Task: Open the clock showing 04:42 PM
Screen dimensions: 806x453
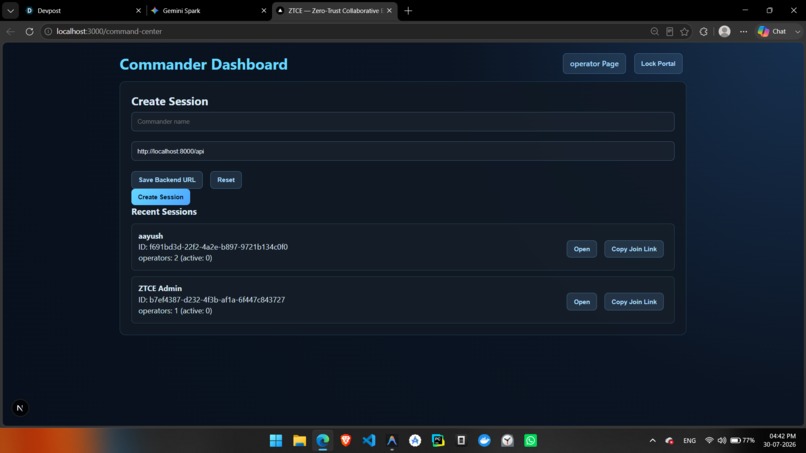Action: pos(779,440)
